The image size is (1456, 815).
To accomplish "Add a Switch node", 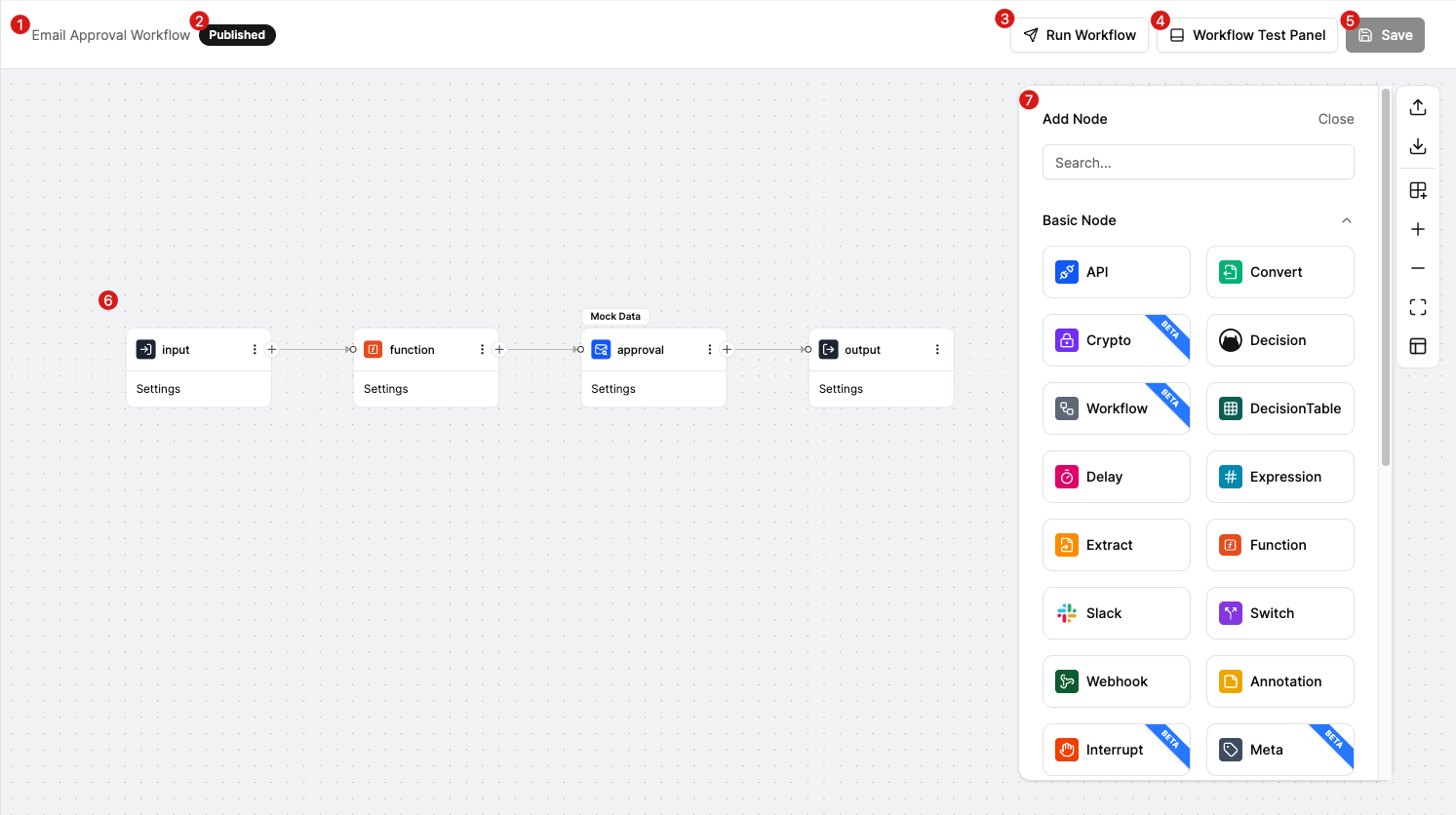I will pyautogui.click(x=1280, y=613).
